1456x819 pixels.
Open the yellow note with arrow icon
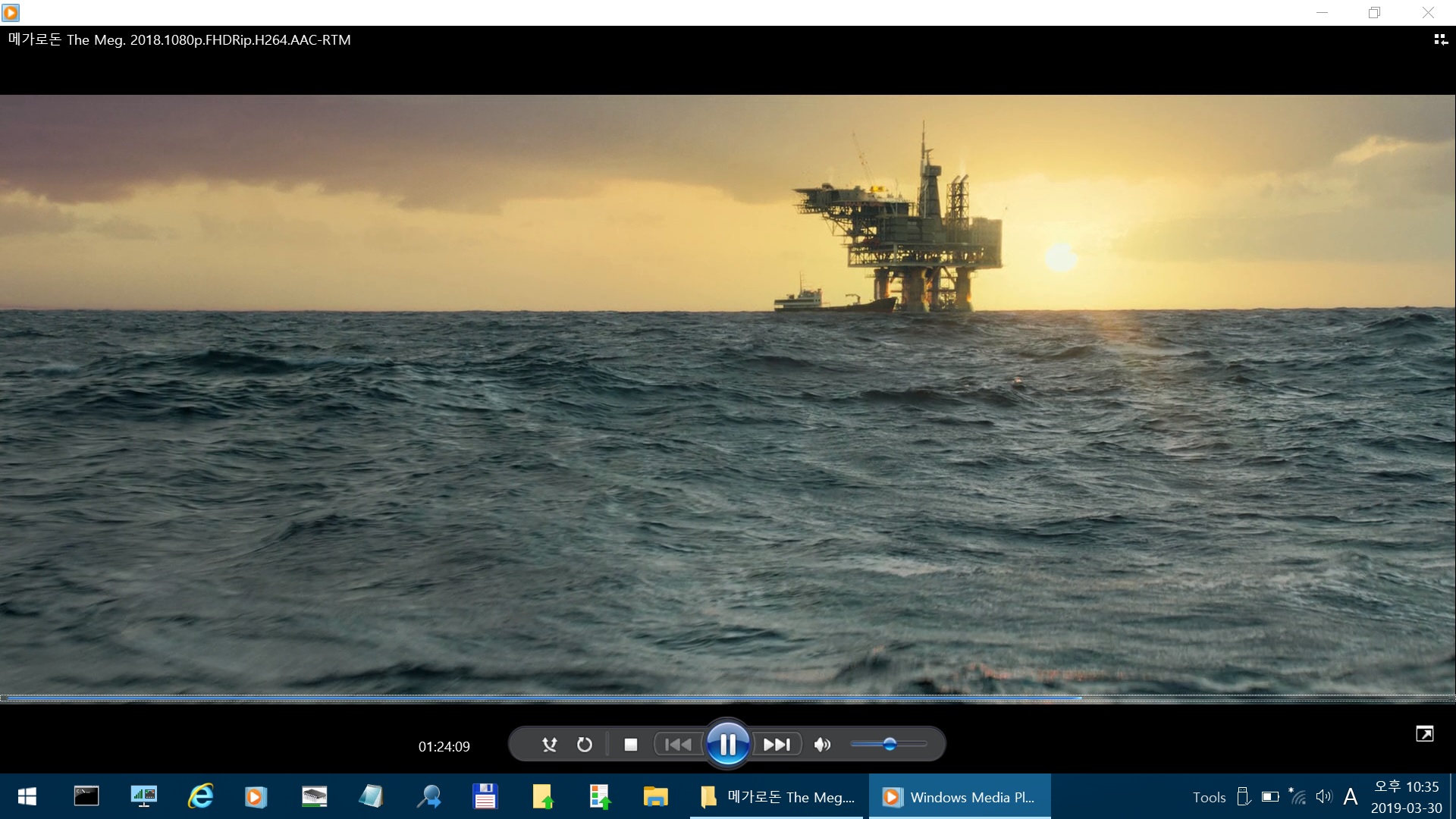[542, 796]
